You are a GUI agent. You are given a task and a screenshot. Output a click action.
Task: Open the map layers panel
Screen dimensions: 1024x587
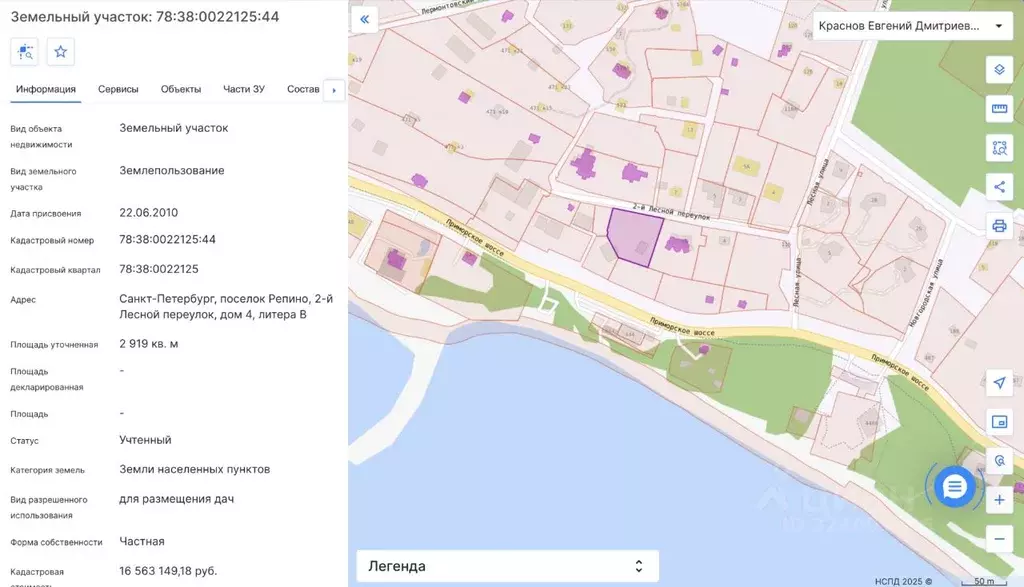pos(999,70)
